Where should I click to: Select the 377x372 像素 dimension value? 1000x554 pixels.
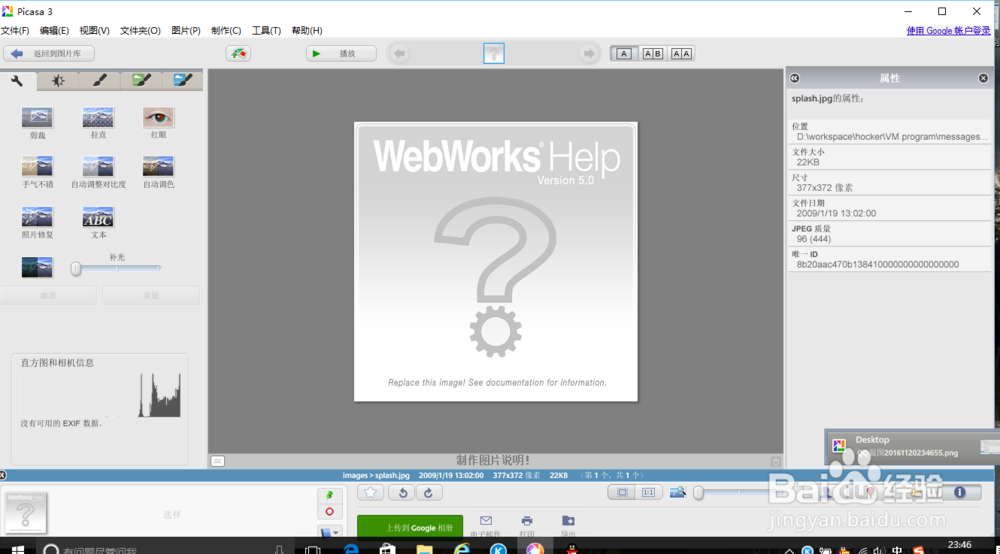click(x=825, y=187)
